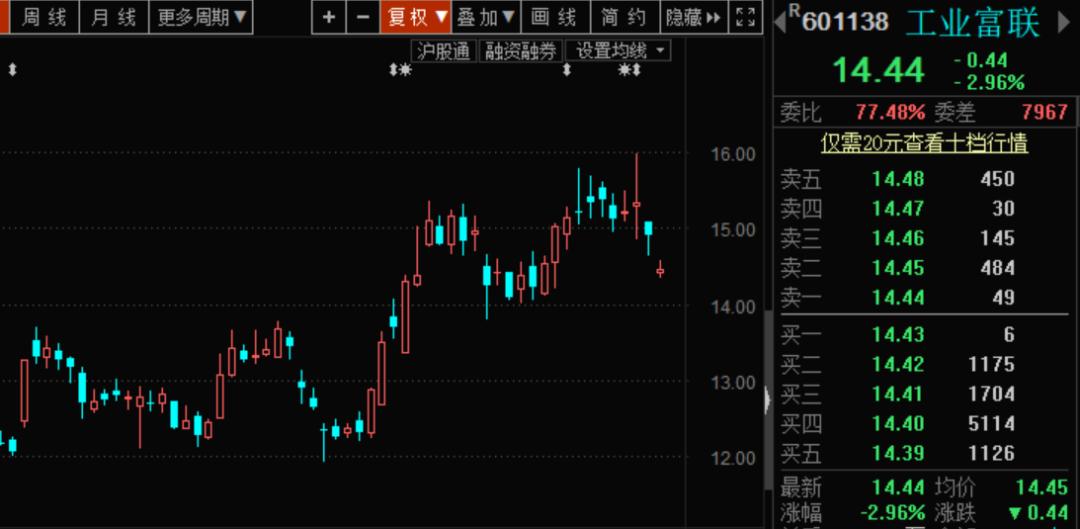Click the 画线 draw line button
1080x529 pixels.
click(x=555, y=17)
